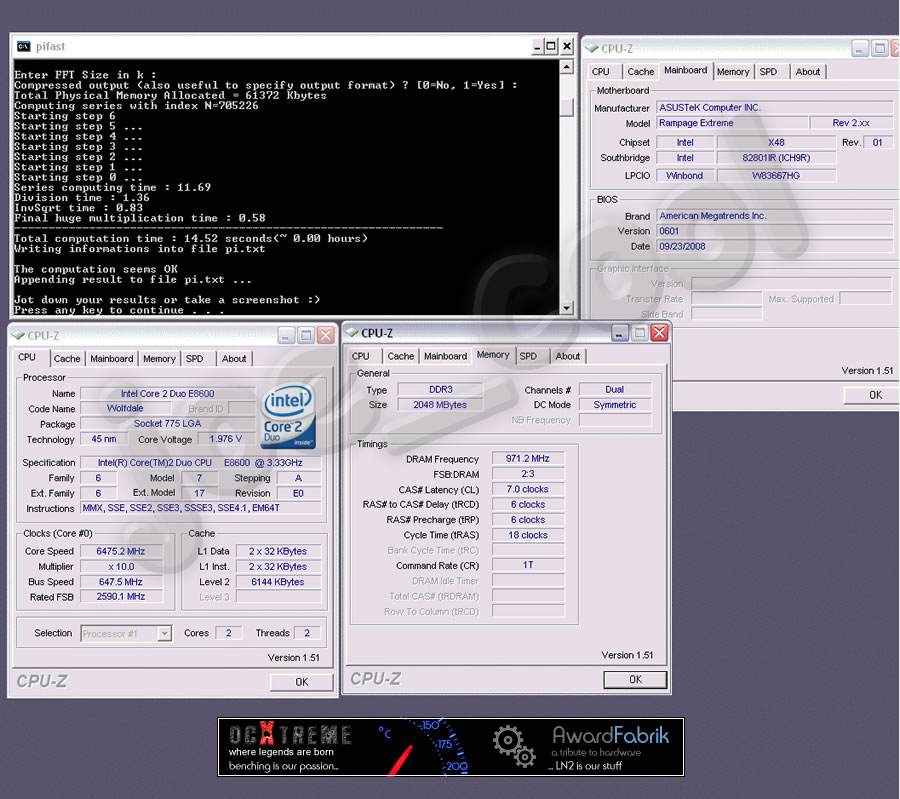Click OK in CPU-Z memory window
Image resolution: width=900 pixels, height=799 pixels.
coord(635,680)
